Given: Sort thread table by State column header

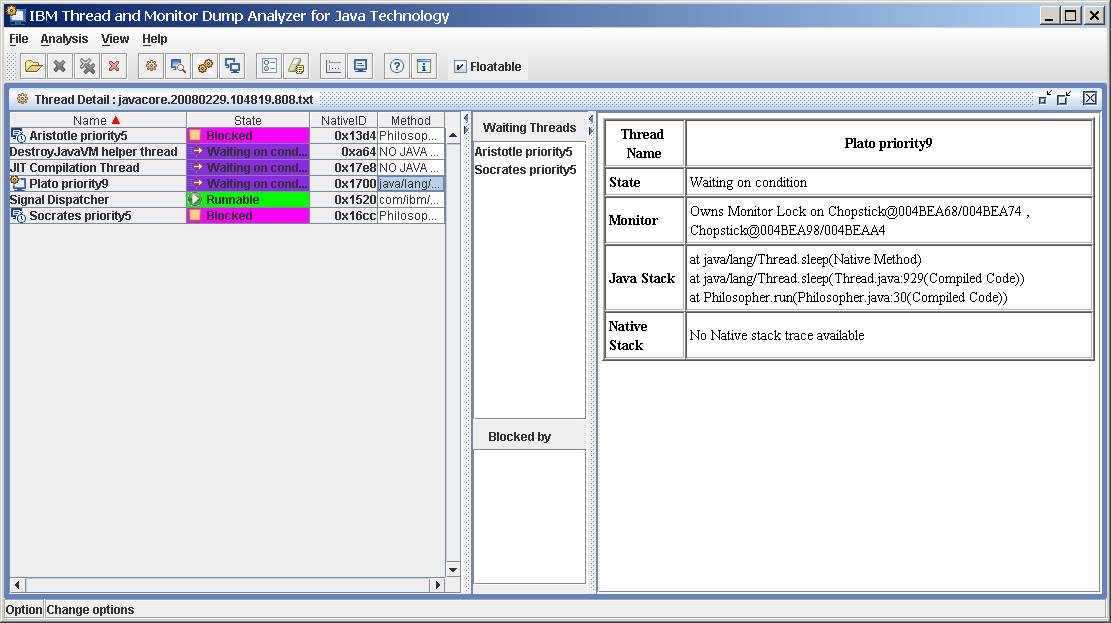Looking at the screenshot, I should (247, 120).
